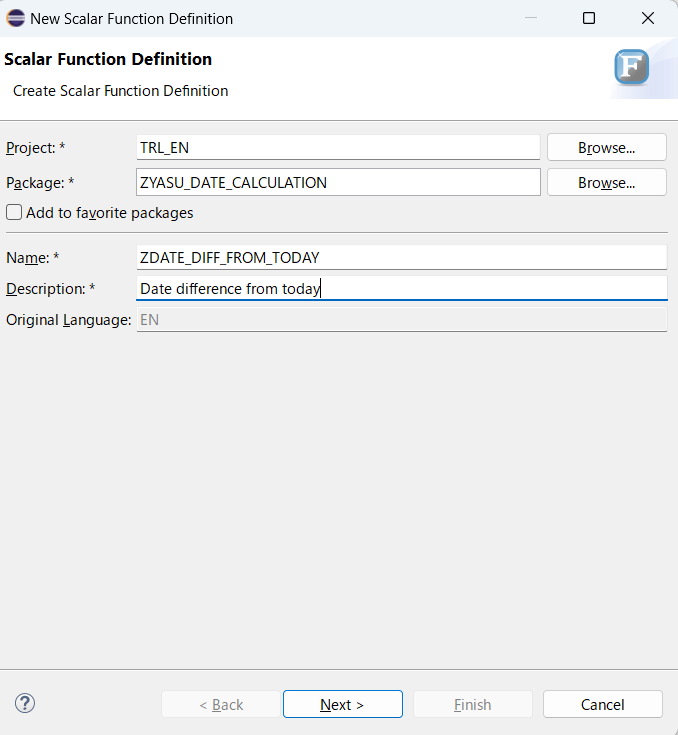Image resolution: width=678 pixels, height=735 pixels.
Task: Click the 'Add to favorite packages' label text
Action: [x=110, y=213]
